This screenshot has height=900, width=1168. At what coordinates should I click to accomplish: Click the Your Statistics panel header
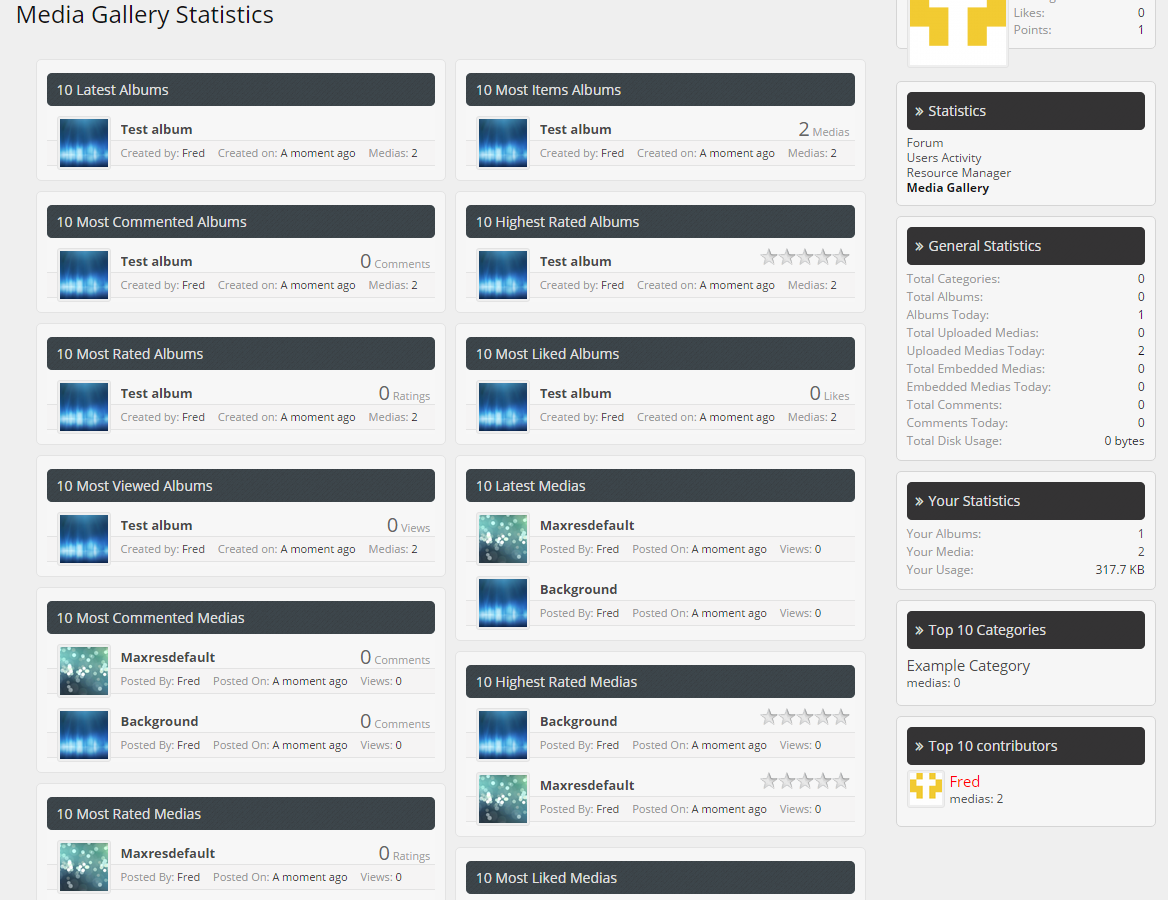pyautogui.click(x=1026, y=501)
